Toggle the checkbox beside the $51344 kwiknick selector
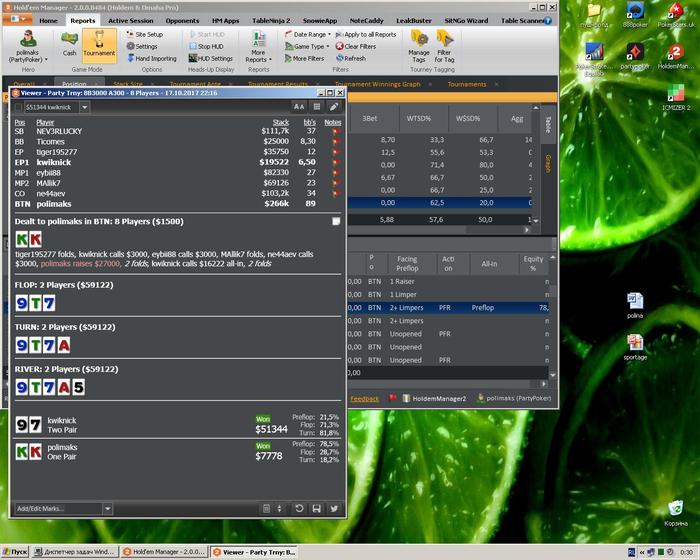The image size is (700, 560). click(19, 106)
